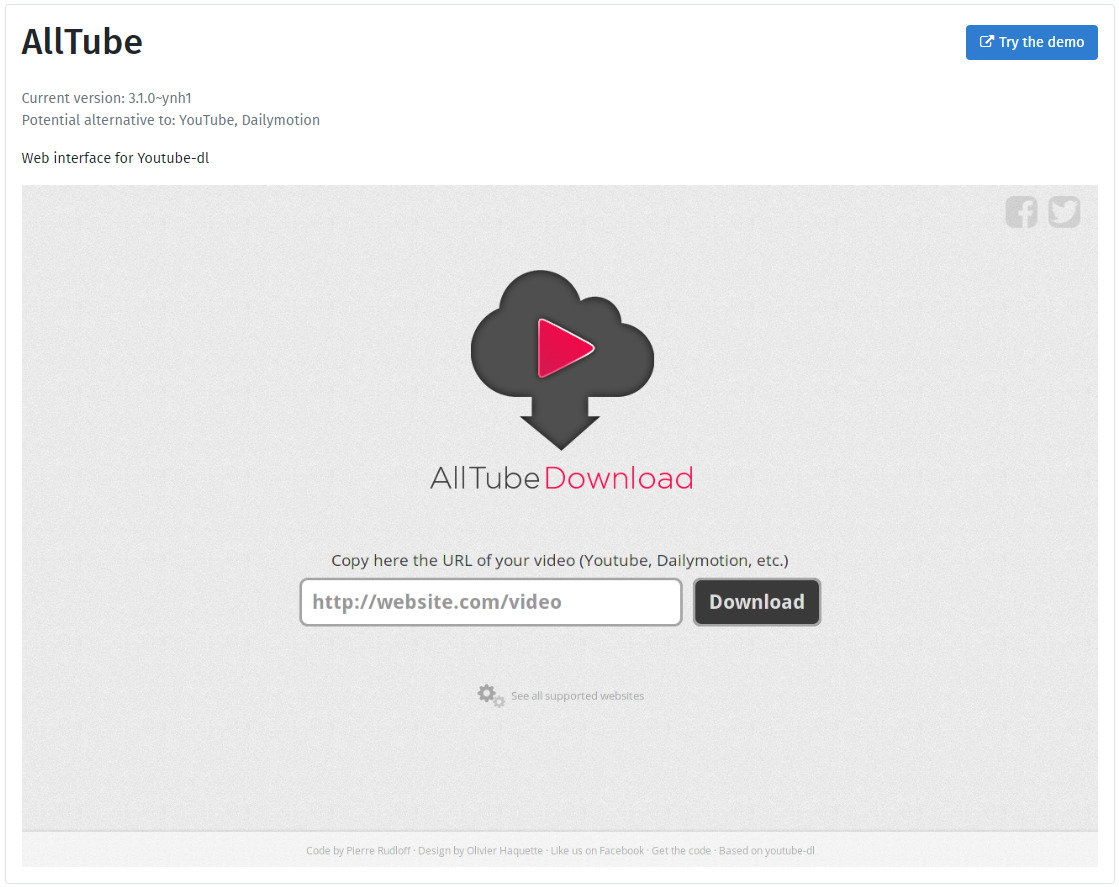
Task: Click the Facebook share icon
Action: click(x=1021, y=211)
